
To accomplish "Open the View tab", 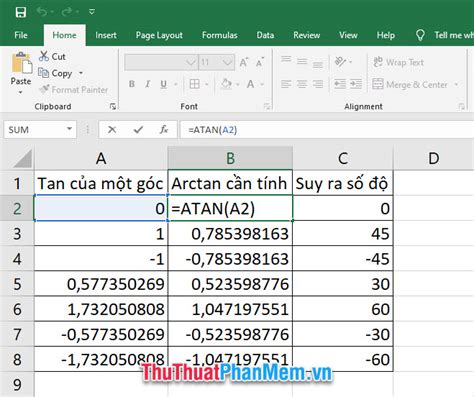I will click(x=348, y=35).
